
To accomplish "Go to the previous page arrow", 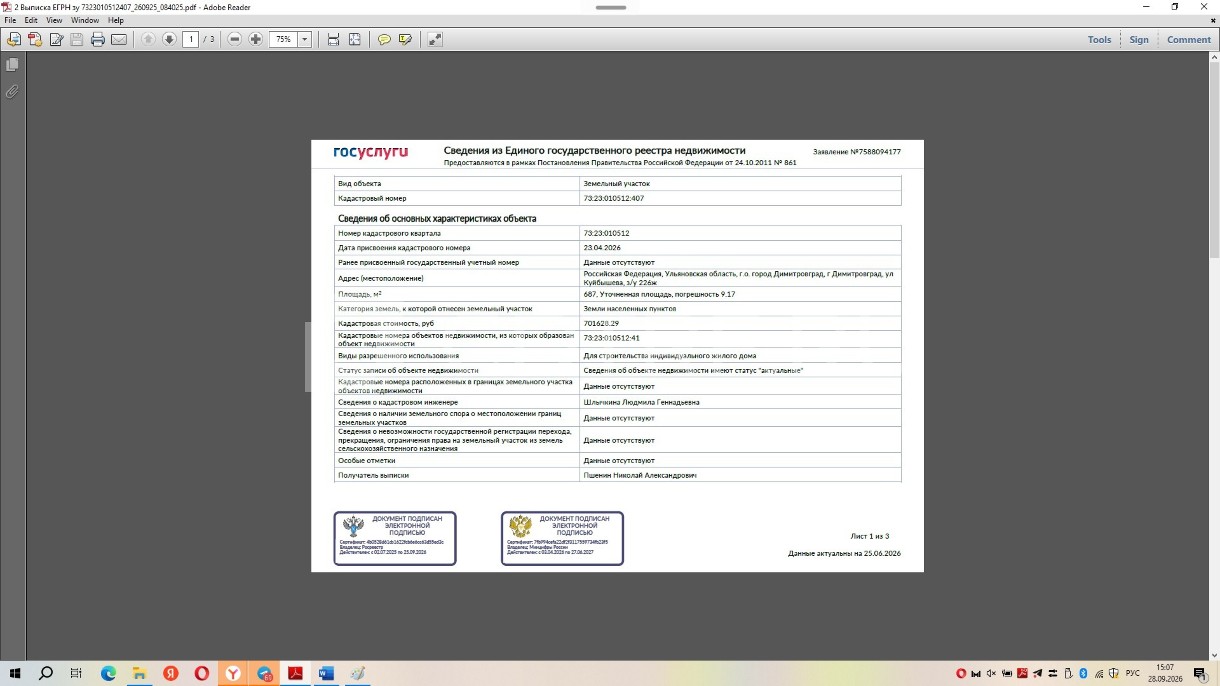I will click(148, 39).
